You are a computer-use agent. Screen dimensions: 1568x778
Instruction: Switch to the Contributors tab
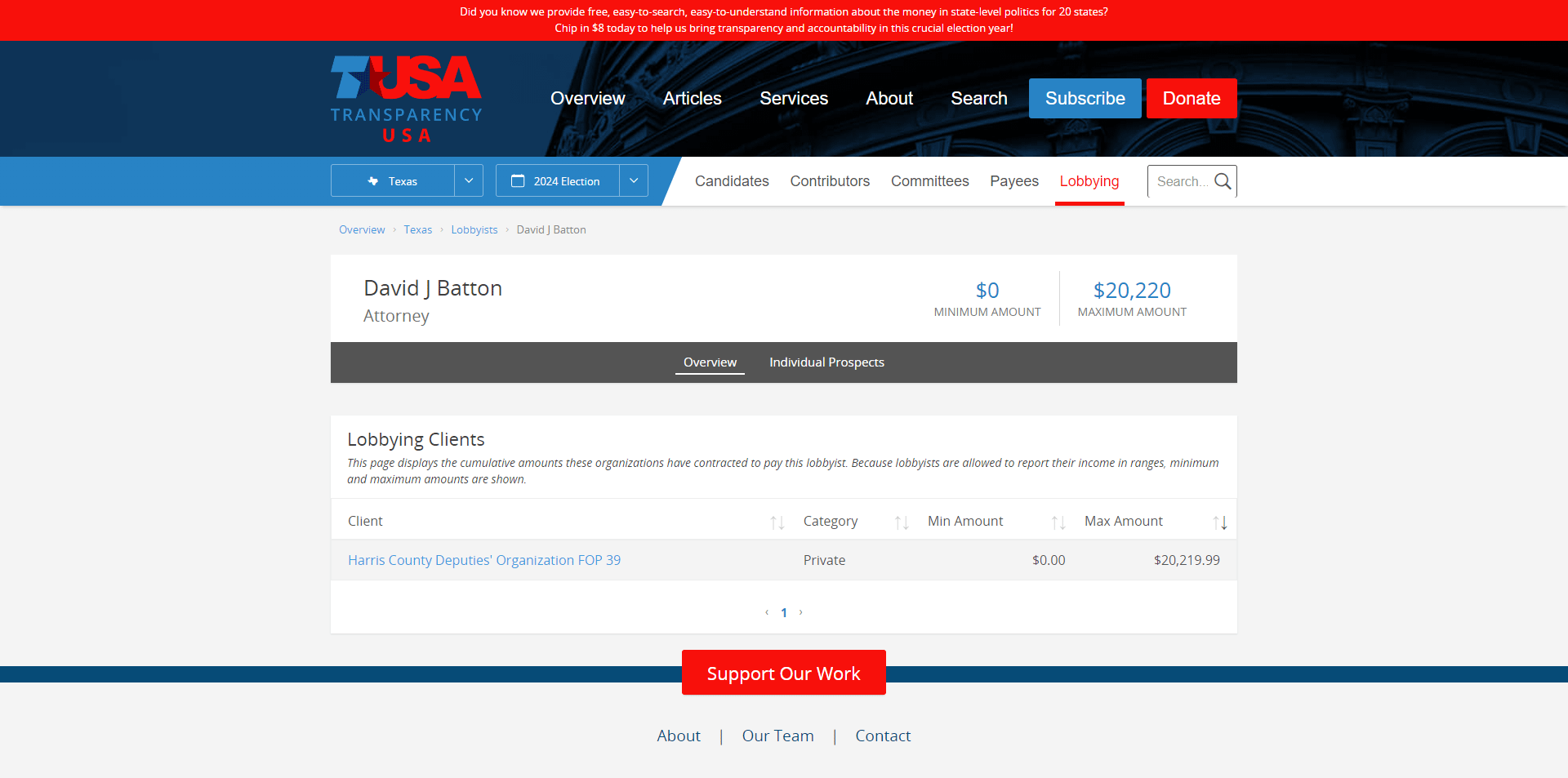[830, 181]
